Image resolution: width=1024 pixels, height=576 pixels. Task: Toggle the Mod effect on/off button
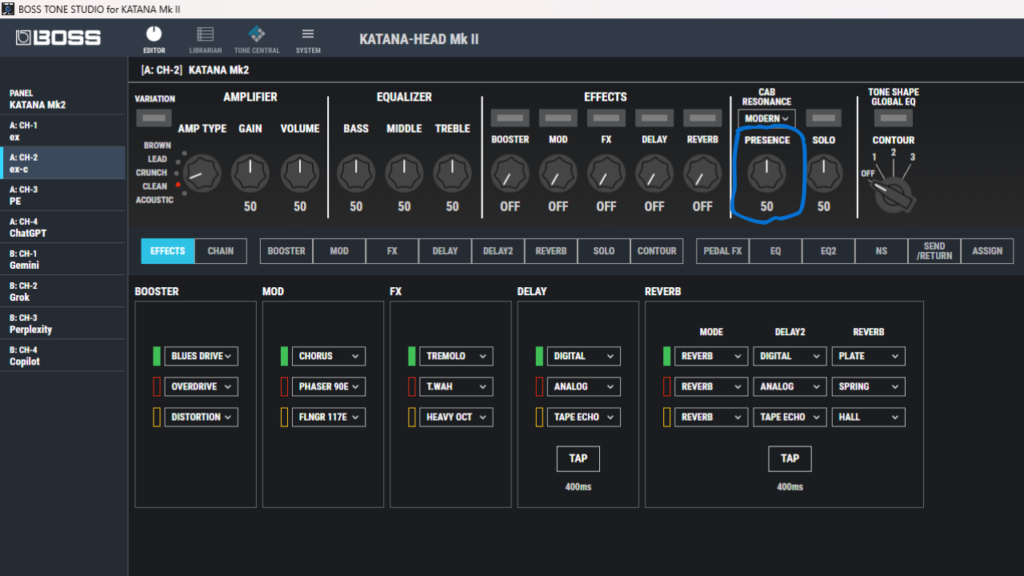558,118
